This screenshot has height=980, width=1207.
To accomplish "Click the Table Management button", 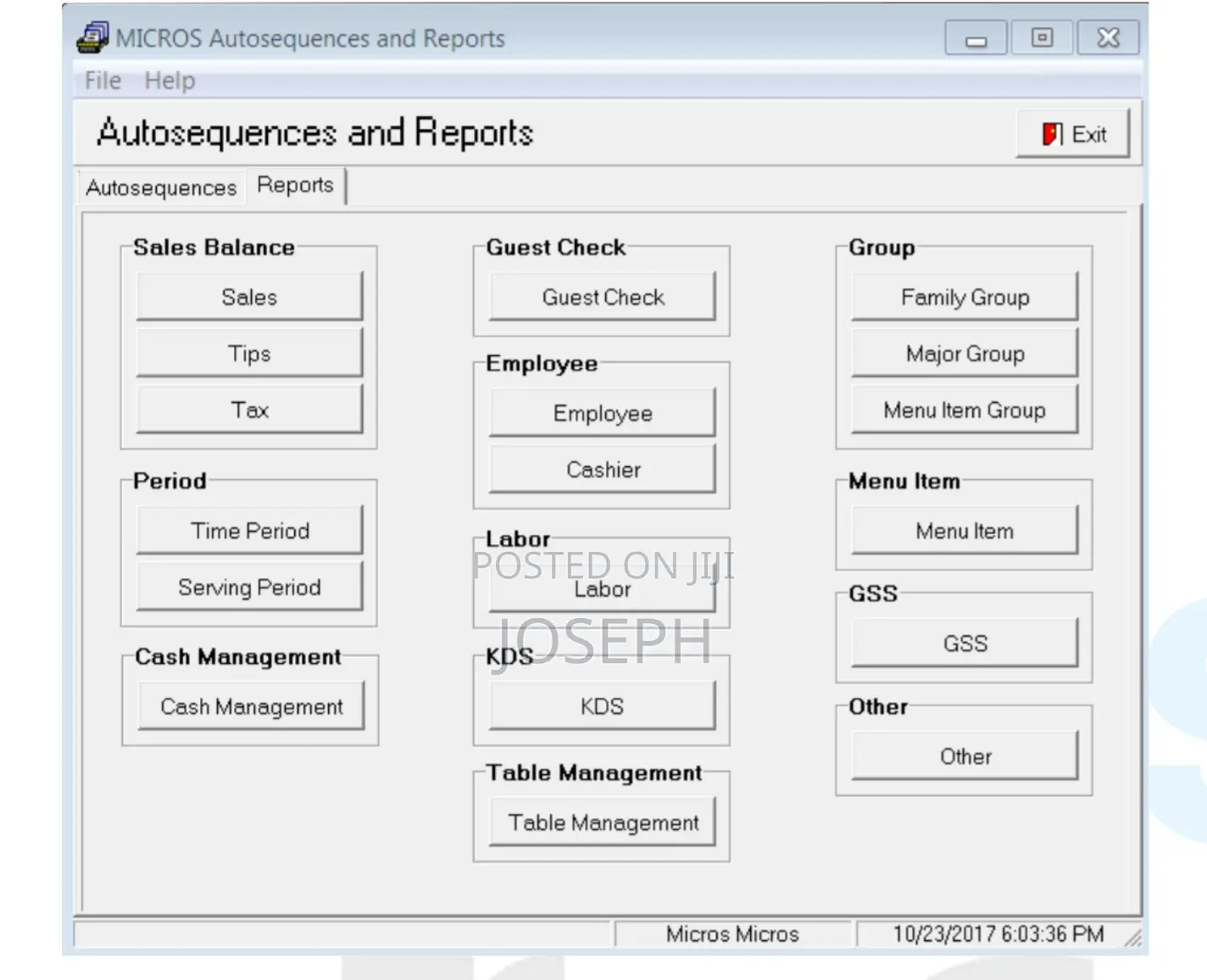I will click(x=603, y=822).
